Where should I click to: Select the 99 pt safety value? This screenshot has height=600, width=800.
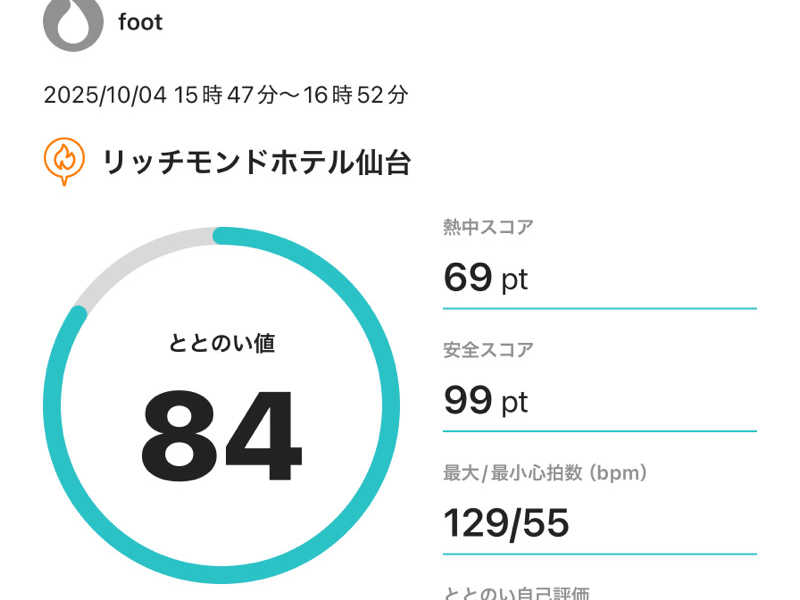(485, 401)
